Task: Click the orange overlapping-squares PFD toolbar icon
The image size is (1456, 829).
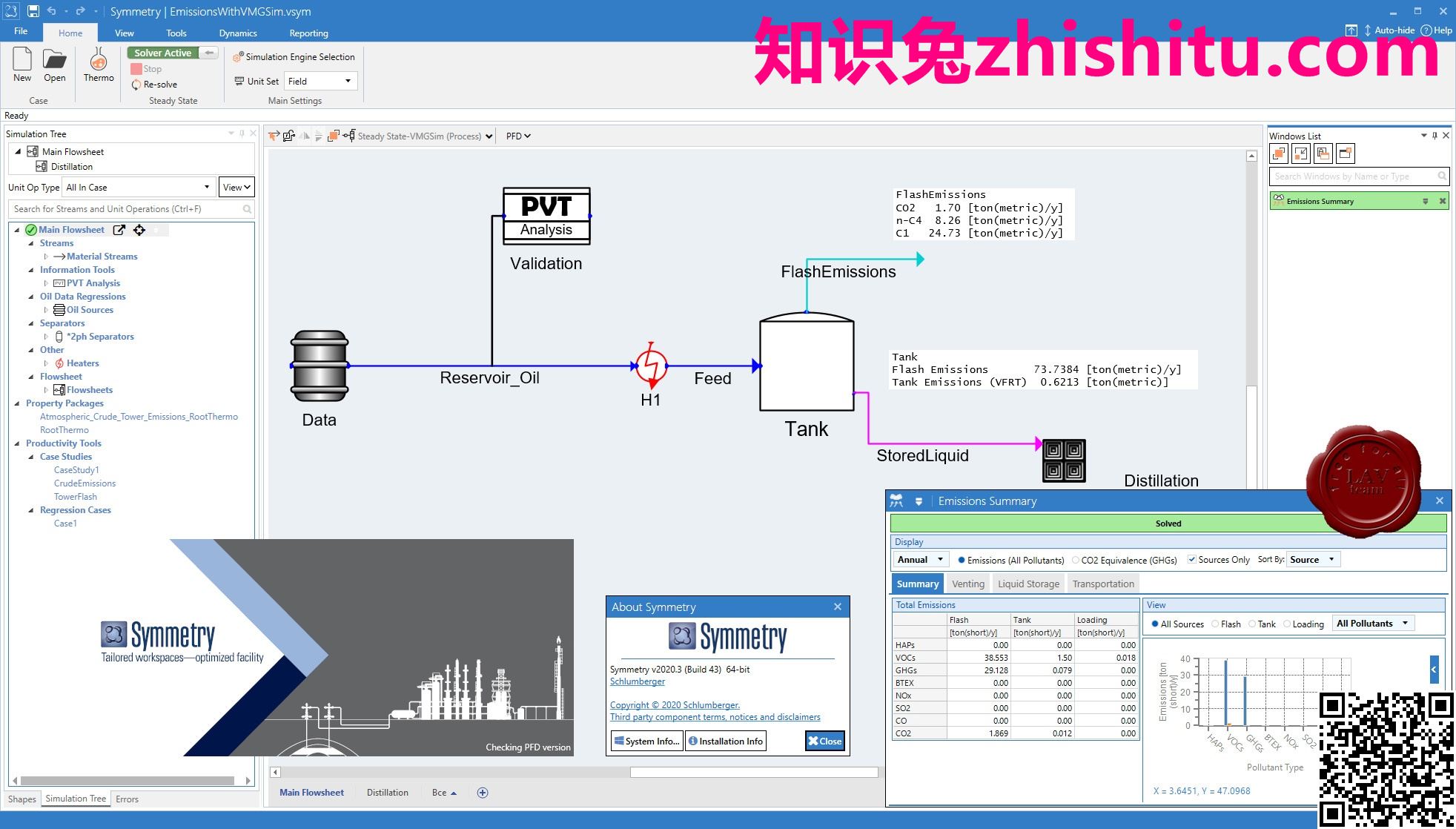Action: click(333, 136)
